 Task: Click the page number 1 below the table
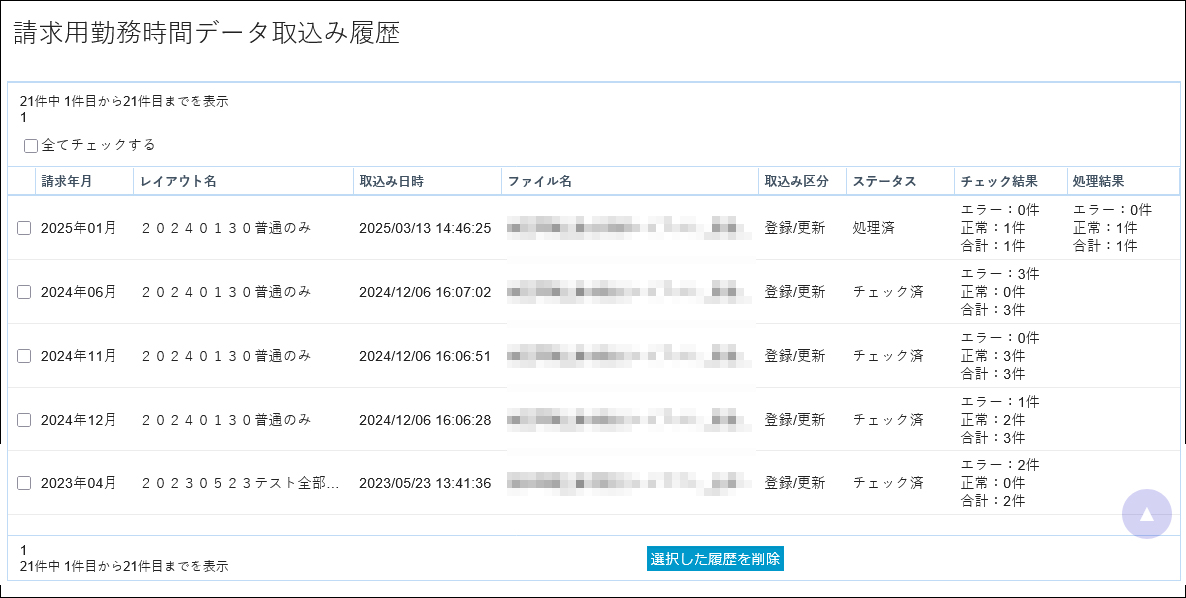[23, 550]
